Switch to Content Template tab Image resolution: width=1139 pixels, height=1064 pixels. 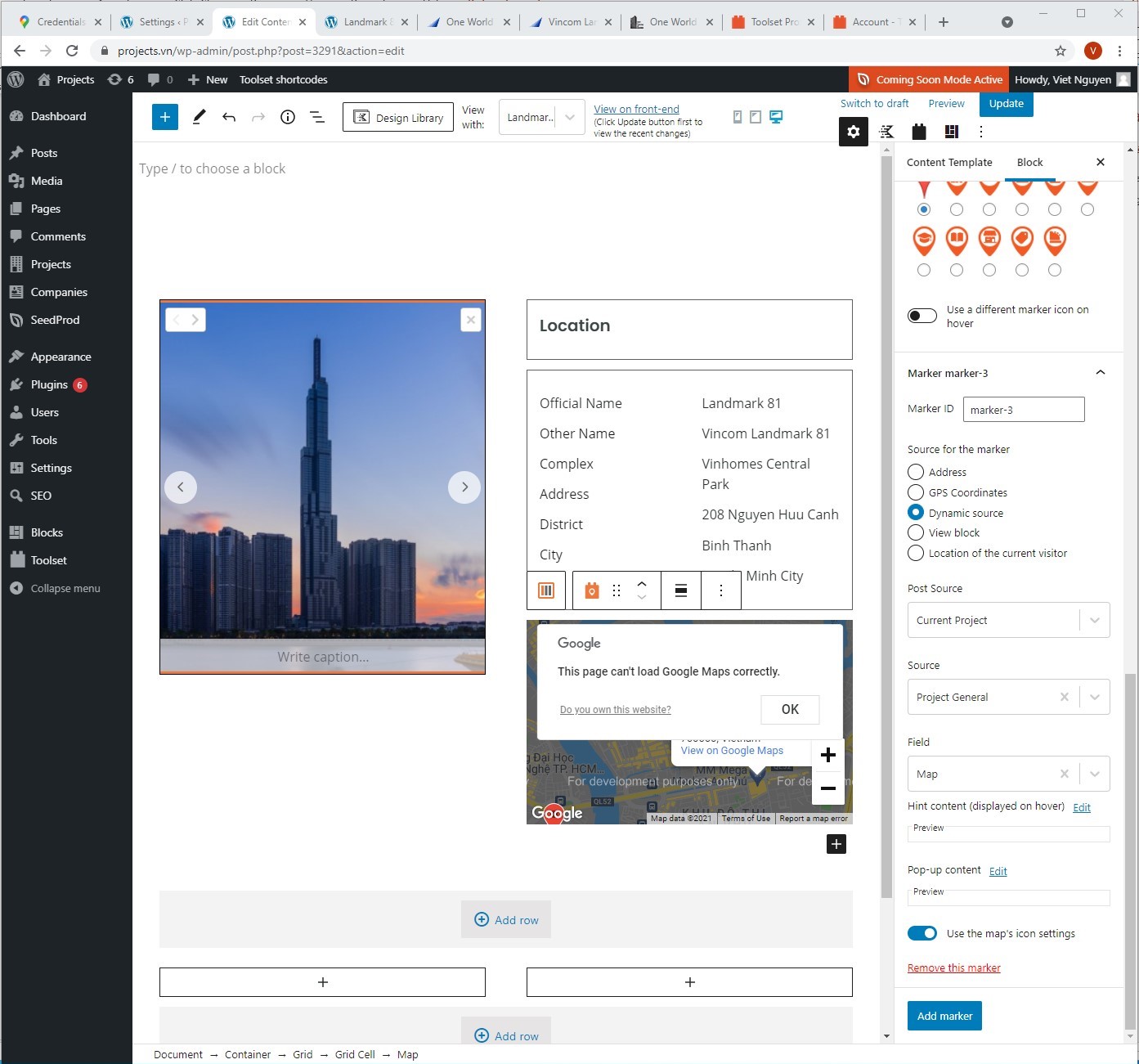pos(949,162)
